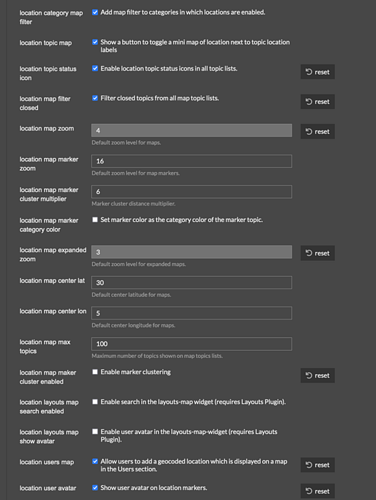Select 'location topic map' label

pos(46,43)
